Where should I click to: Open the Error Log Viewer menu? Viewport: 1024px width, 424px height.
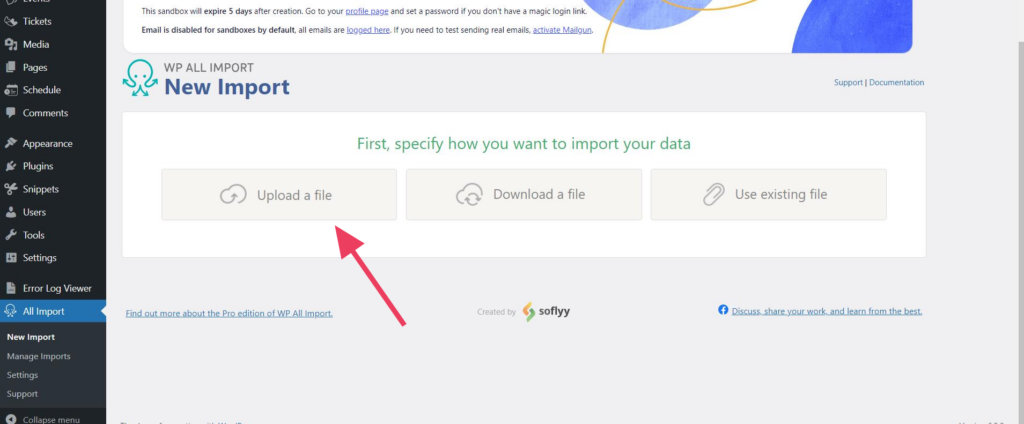point(57,288)
